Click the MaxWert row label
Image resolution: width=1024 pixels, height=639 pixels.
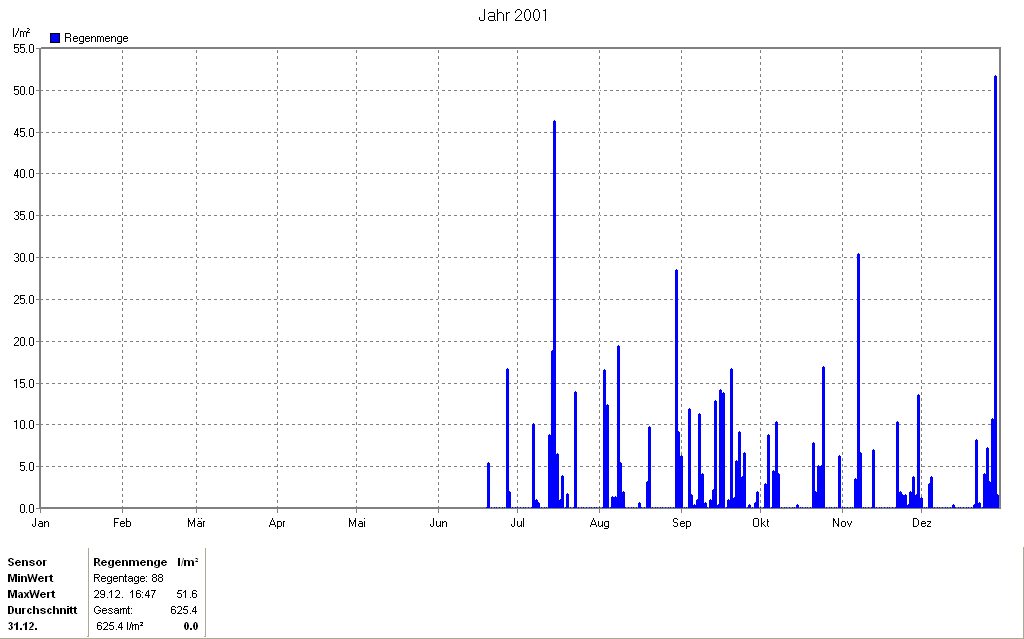click(31, 594)
